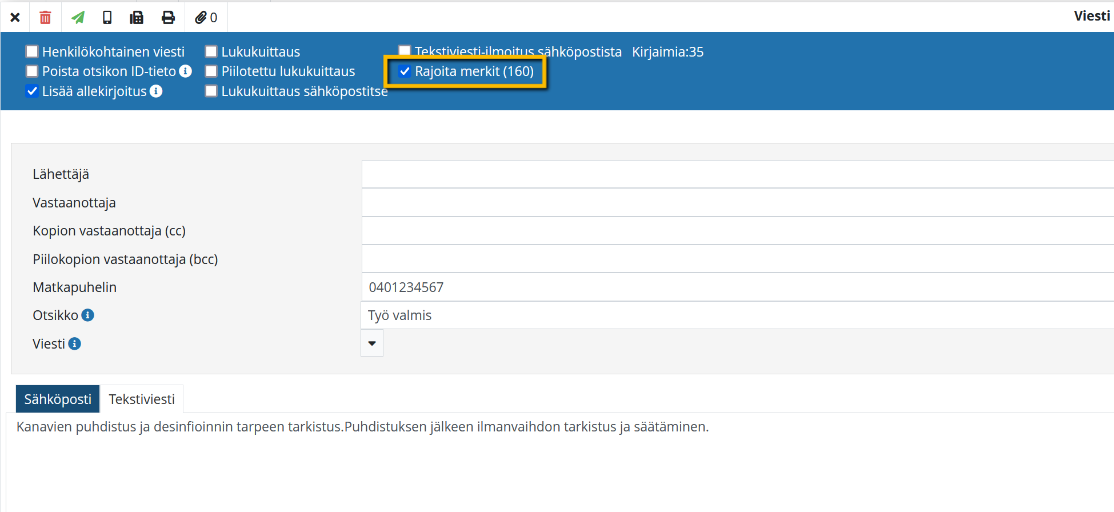Enable Henkilökohtainen viesti checkbox
This screenshot has width=1114, height=512.
[x=33, y=52]
